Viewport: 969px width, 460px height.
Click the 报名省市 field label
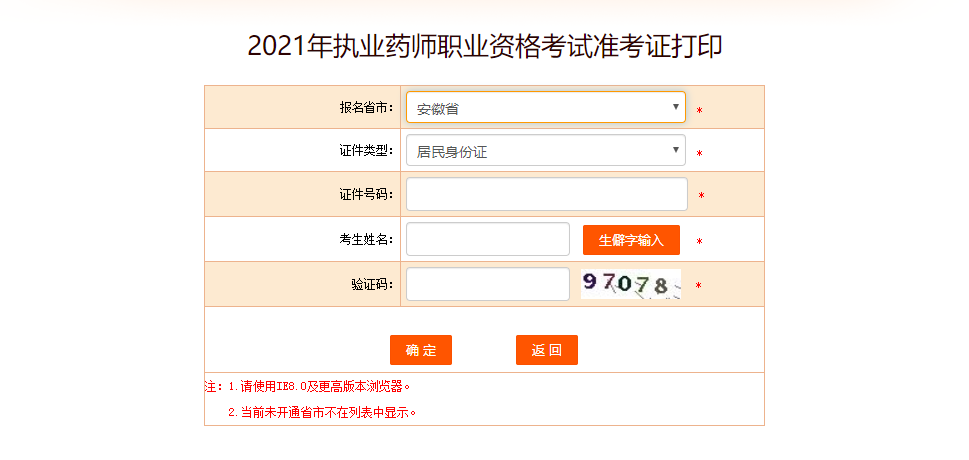click(x=366, y=107)
